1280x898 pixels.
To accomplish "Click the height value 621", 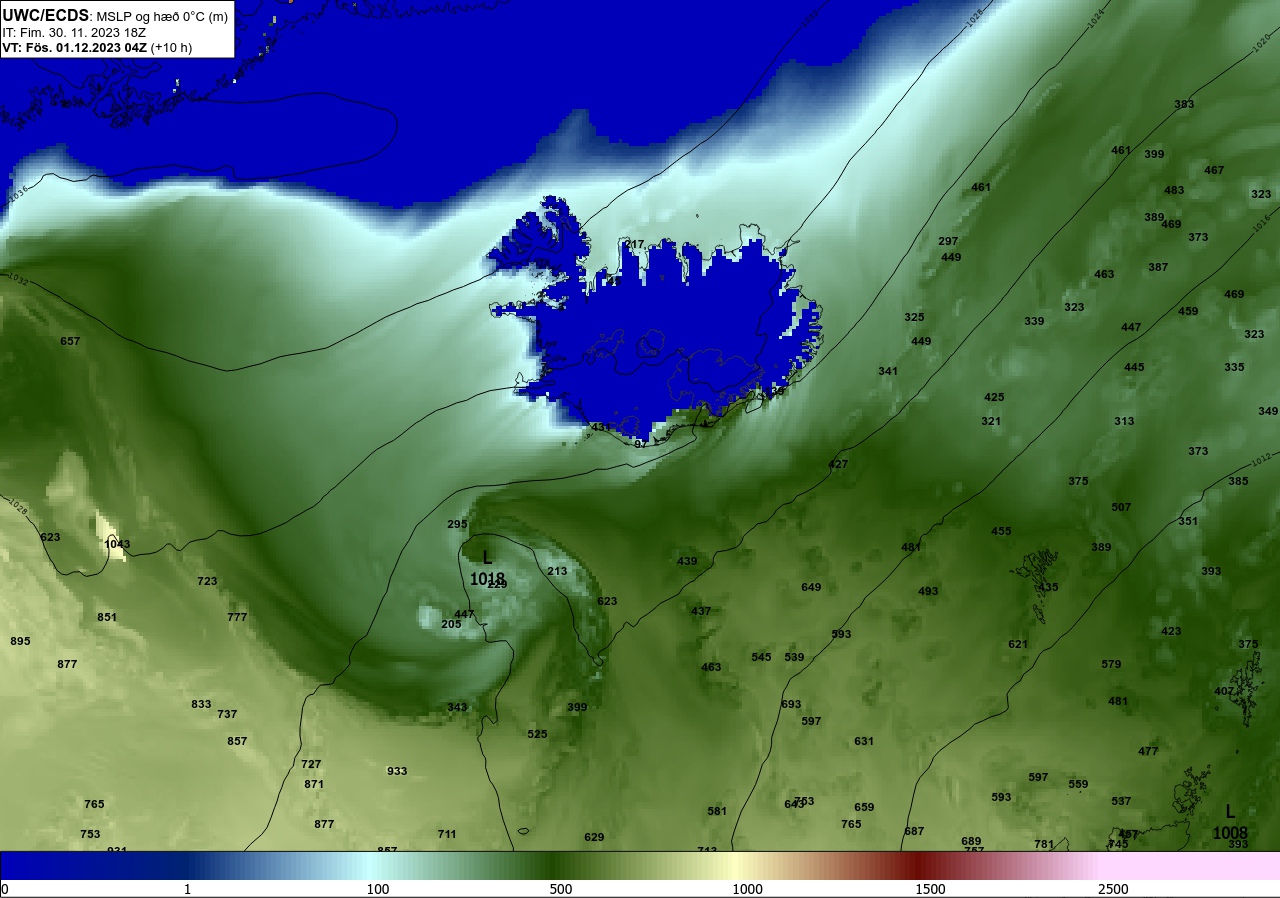I will tap(1018, 644).
